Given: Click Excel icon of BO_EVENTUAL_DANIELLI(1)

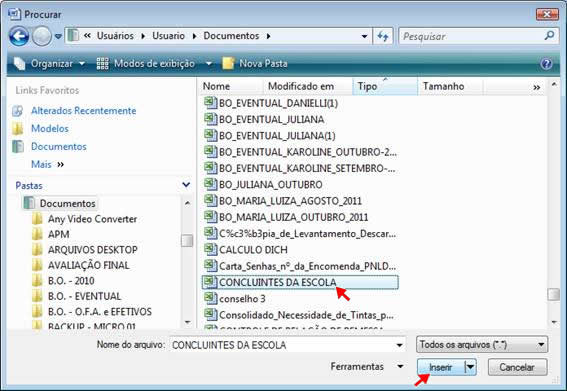Looking at the screenshot, I should coord(210,103).
